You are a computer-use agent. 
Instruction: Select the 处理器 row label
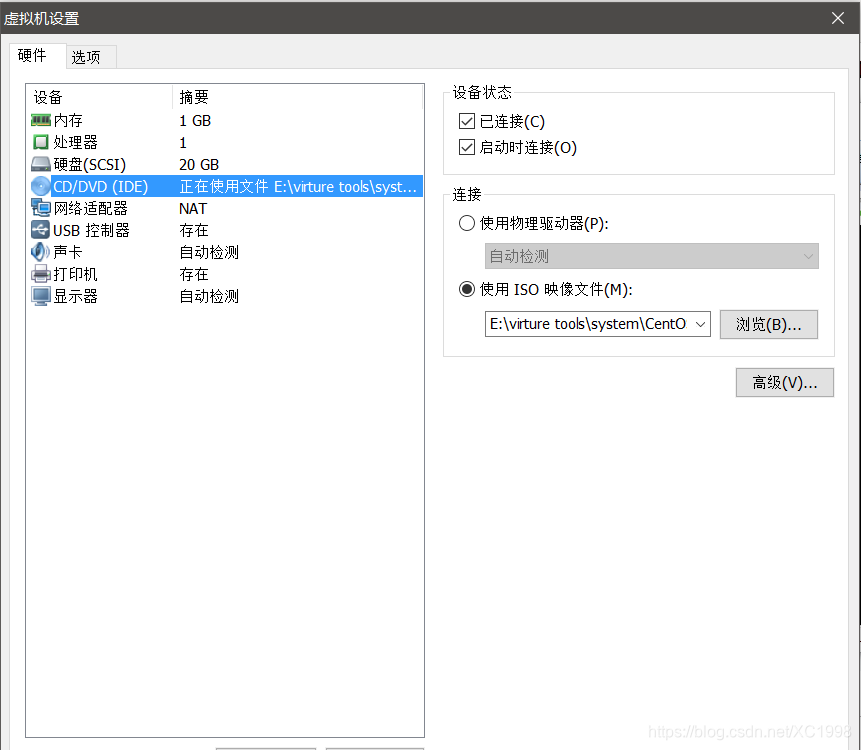(x=75, y=142)
